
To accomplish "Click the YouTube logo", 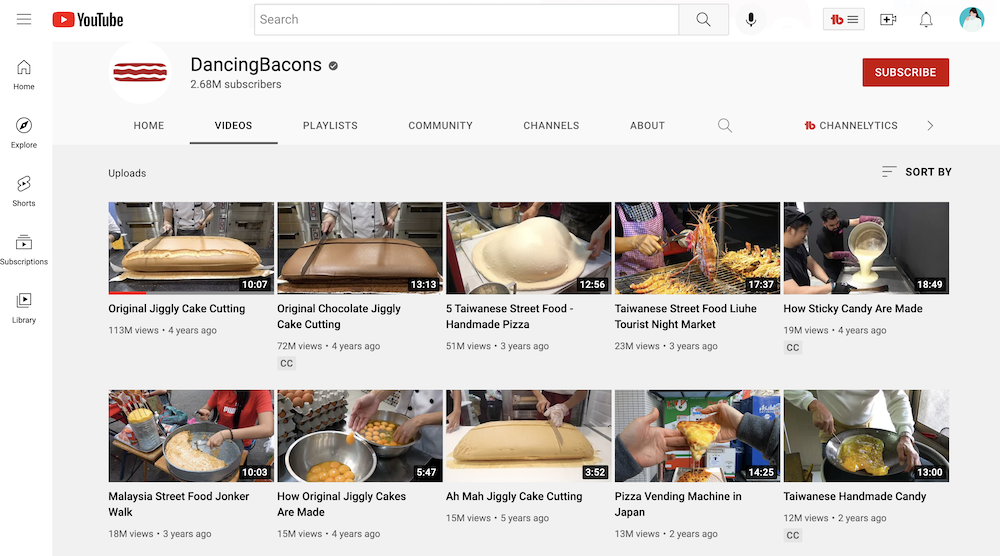I will point(88,20).
